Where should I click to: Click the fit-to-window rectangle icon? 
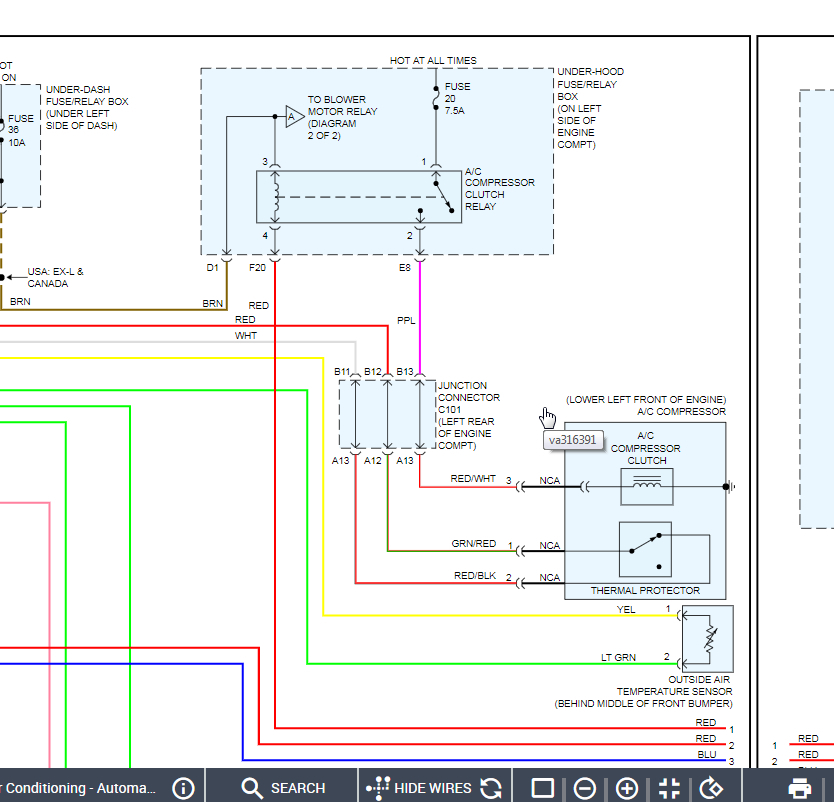[543, 788]
